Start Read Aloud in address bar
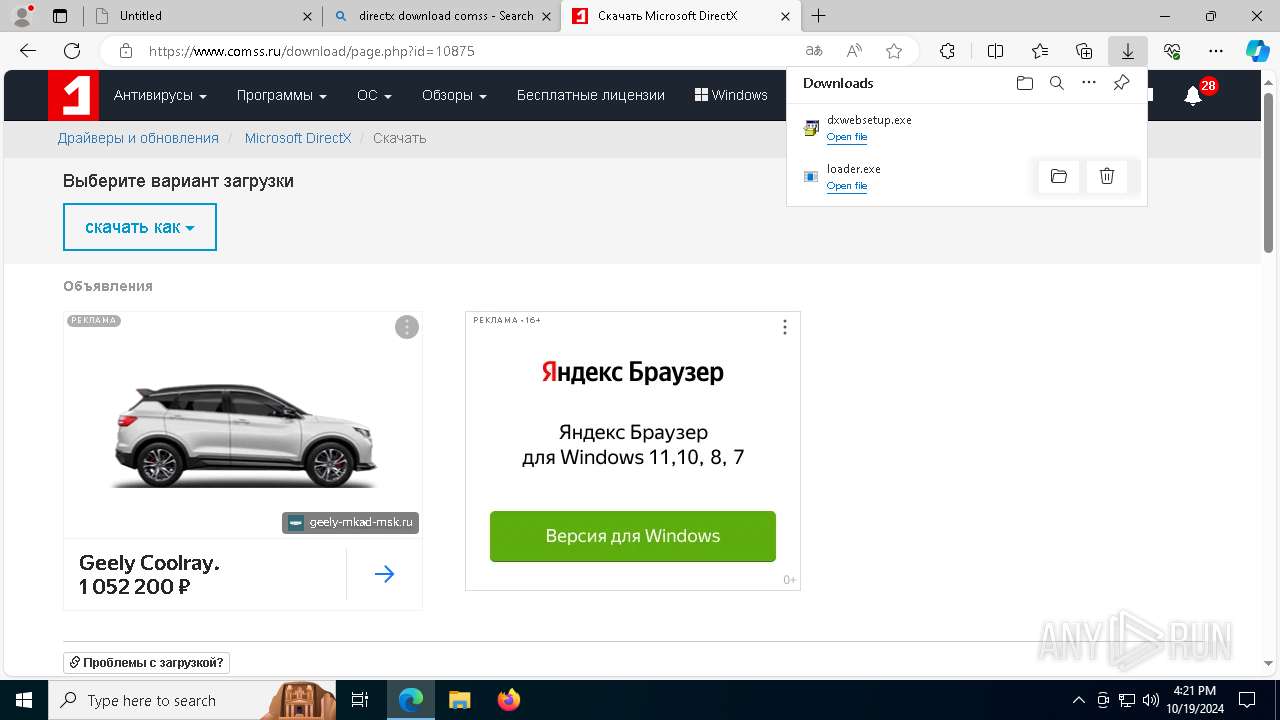The width and height of the screenshot is (1280, 720). pyautogui.click(x=854, y=51)
